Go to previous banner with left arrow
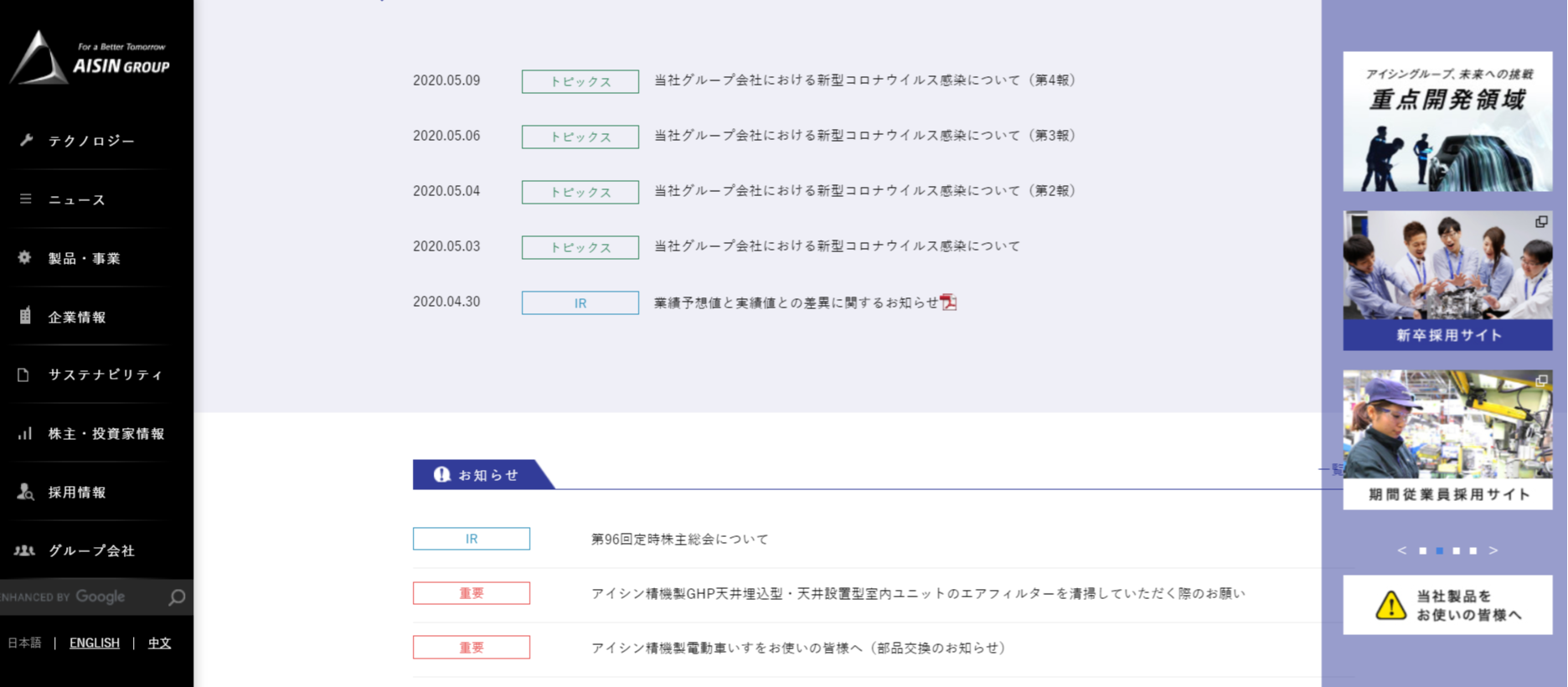Viewport: 1568px width, 687px height. coord(1401,550)
